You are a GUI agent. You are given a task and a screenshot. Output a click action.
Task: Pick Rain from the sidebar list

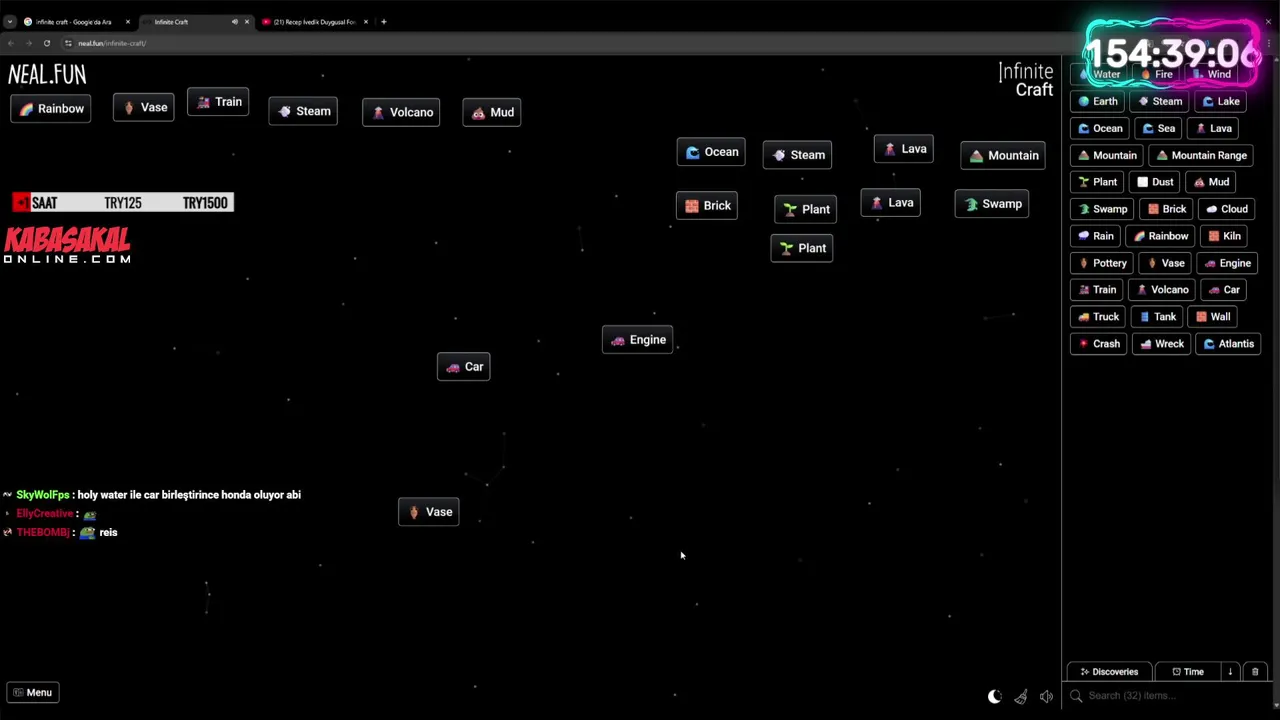[x=1095, y=236]
